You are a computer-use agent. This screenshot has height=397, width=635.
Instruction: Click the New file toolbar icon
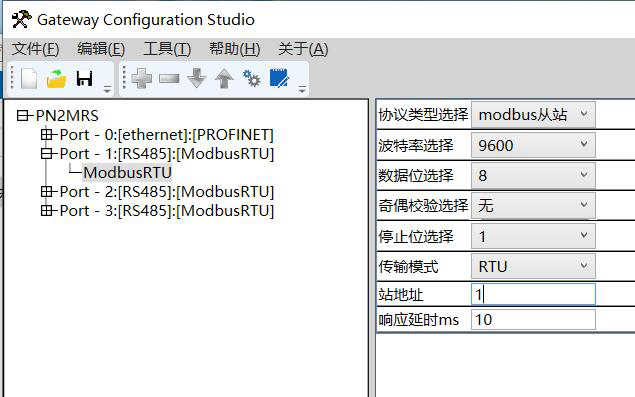click(29, 79)
